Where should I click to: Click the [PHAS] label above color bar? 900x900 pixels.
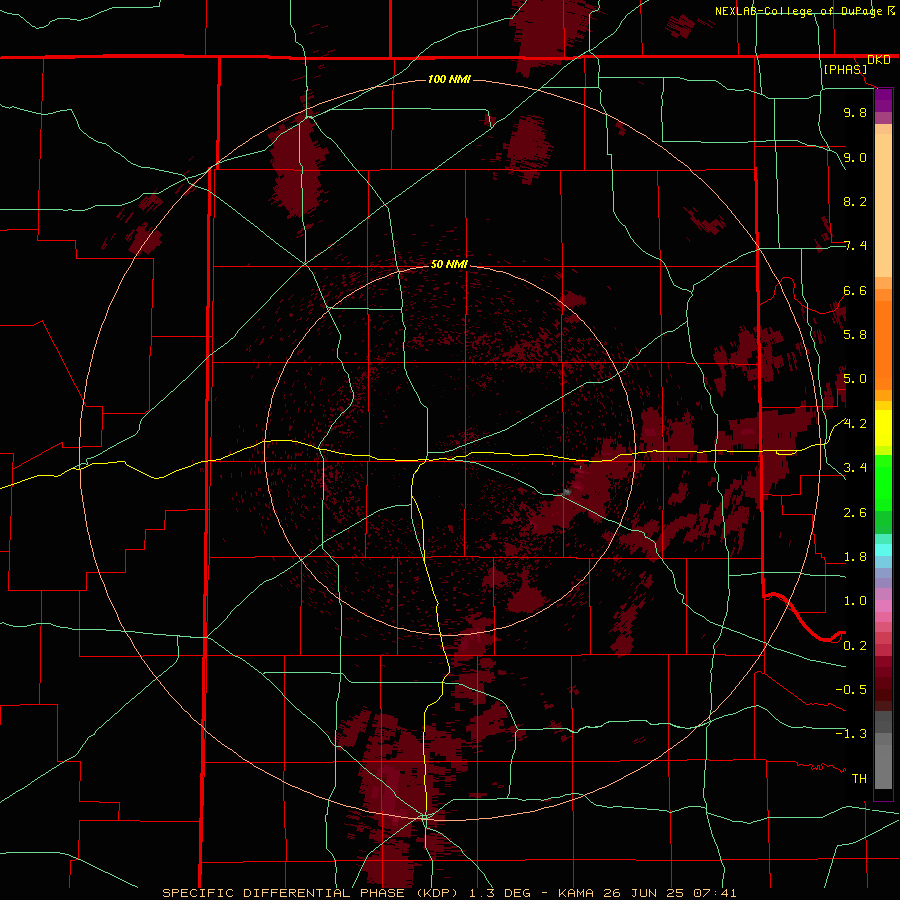pos(845,69)
